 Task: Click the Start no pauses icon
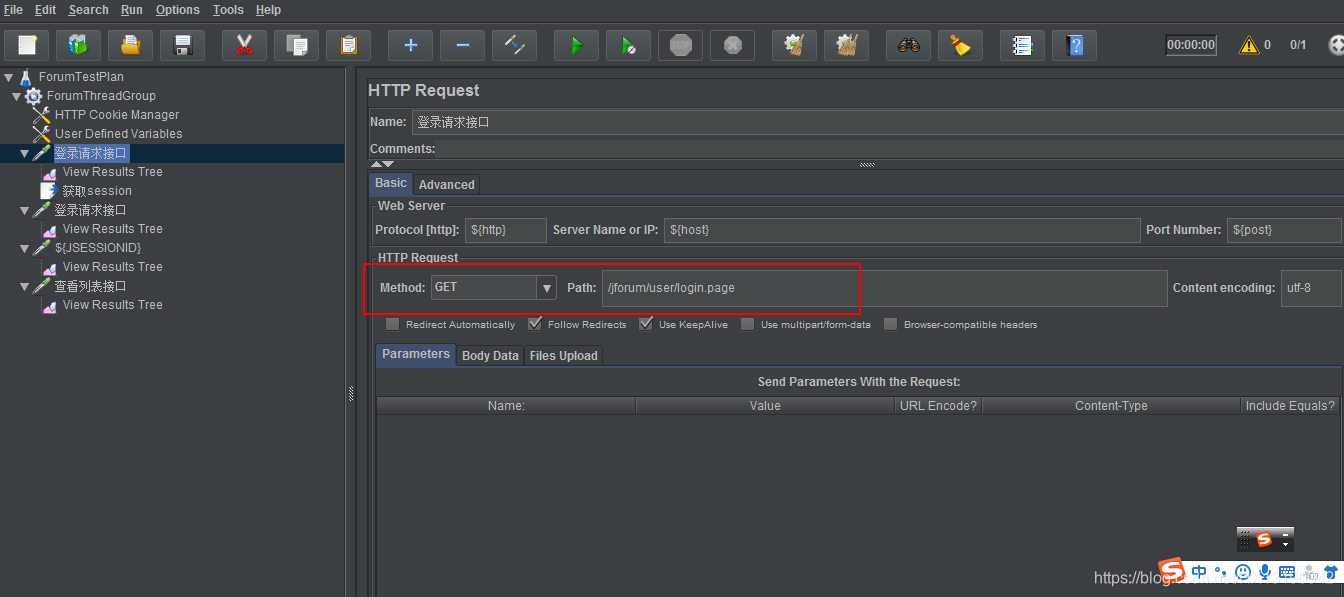tap(628, 45)
